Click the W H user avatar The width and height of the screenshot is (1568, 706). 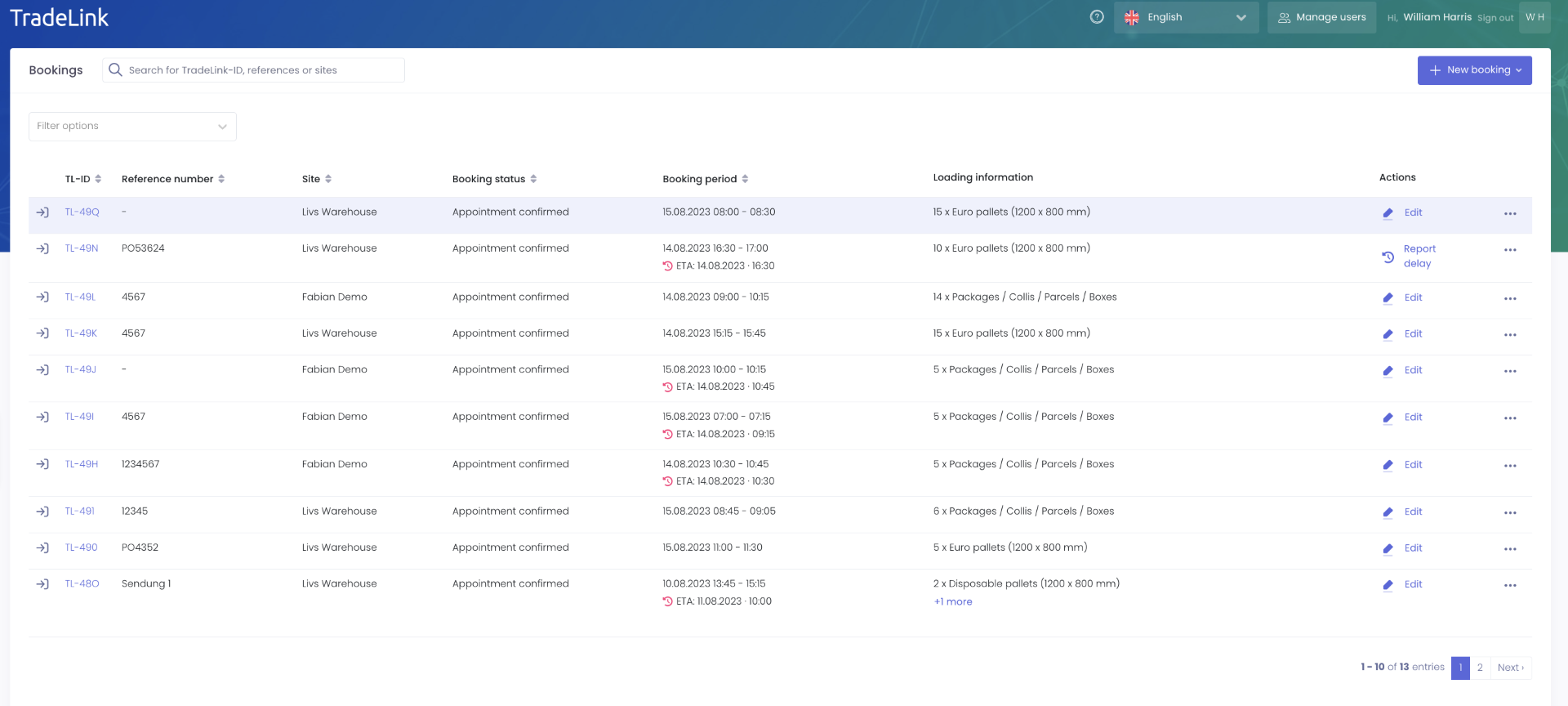[1534, 17]
